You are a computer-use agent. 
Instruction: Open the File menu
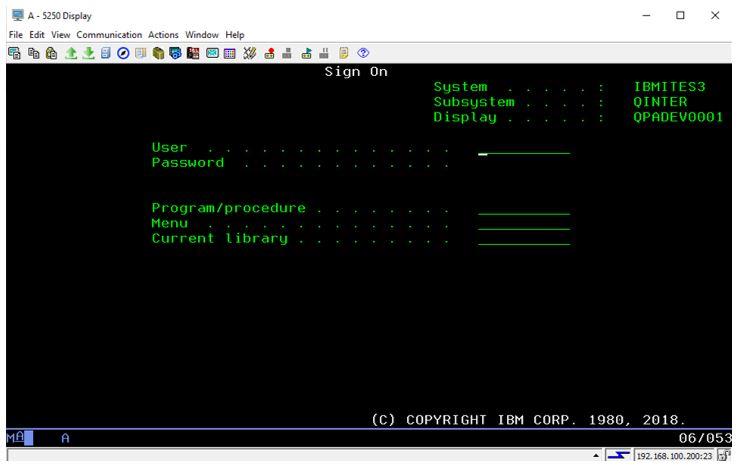[16, 35]
